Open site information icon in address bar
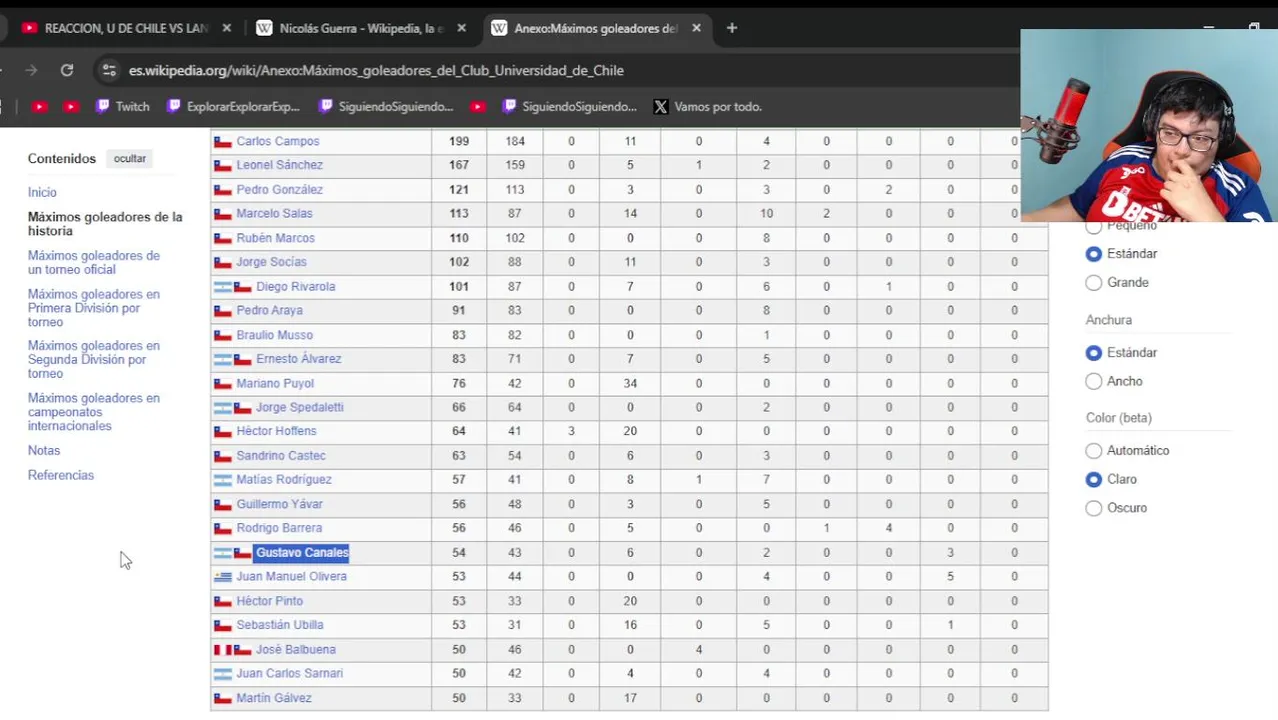 pos(109,70)
